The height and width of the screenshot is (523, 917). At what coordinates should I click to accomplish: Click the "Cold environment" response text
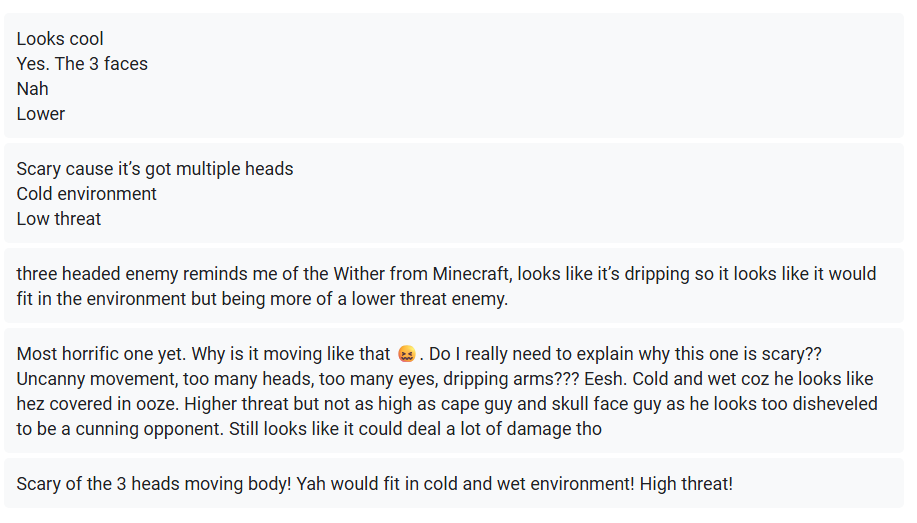pos(87,194)
